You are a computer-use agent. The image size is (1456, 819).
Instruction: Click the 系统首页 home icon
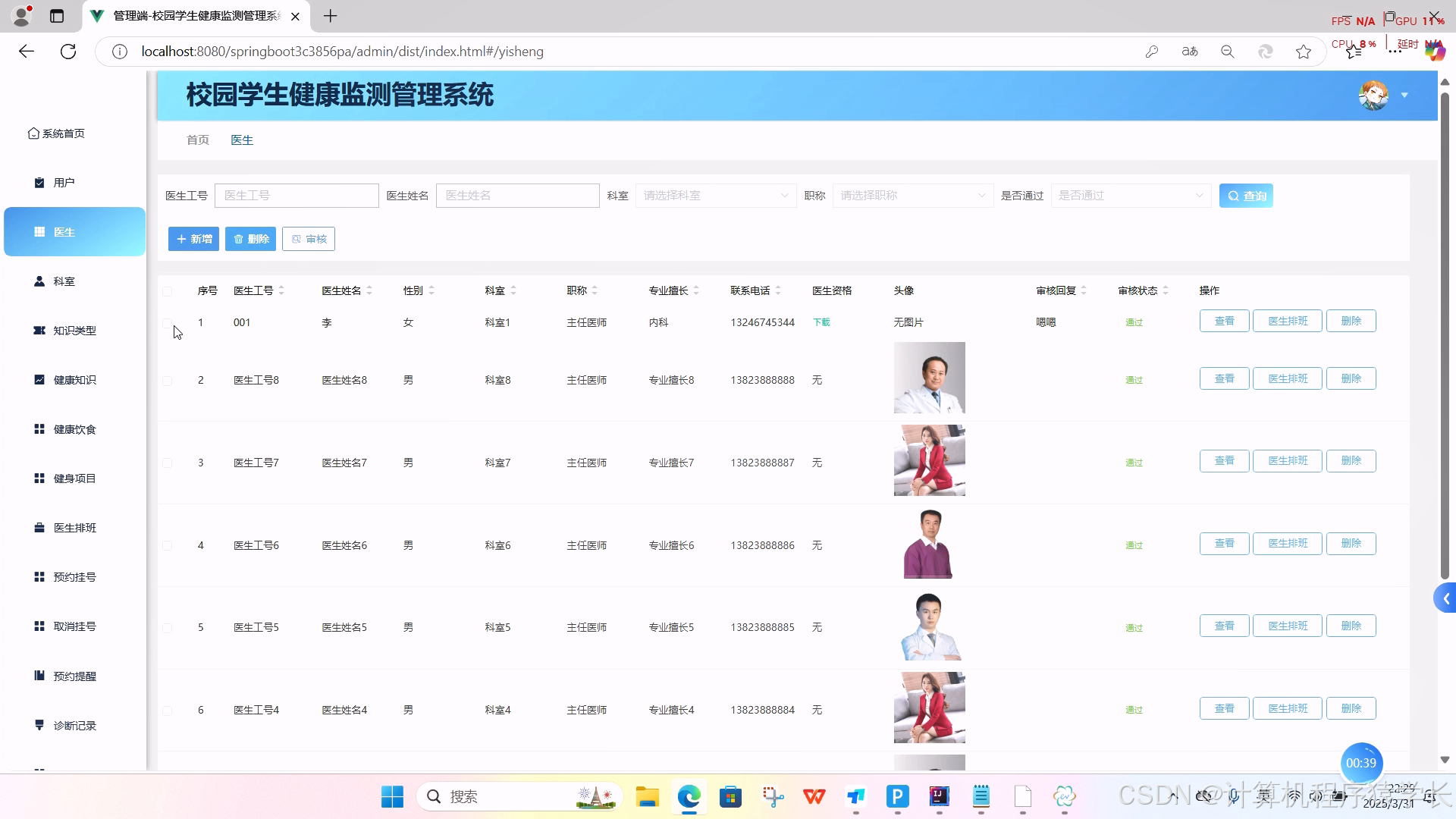click(x=55, y=133)
